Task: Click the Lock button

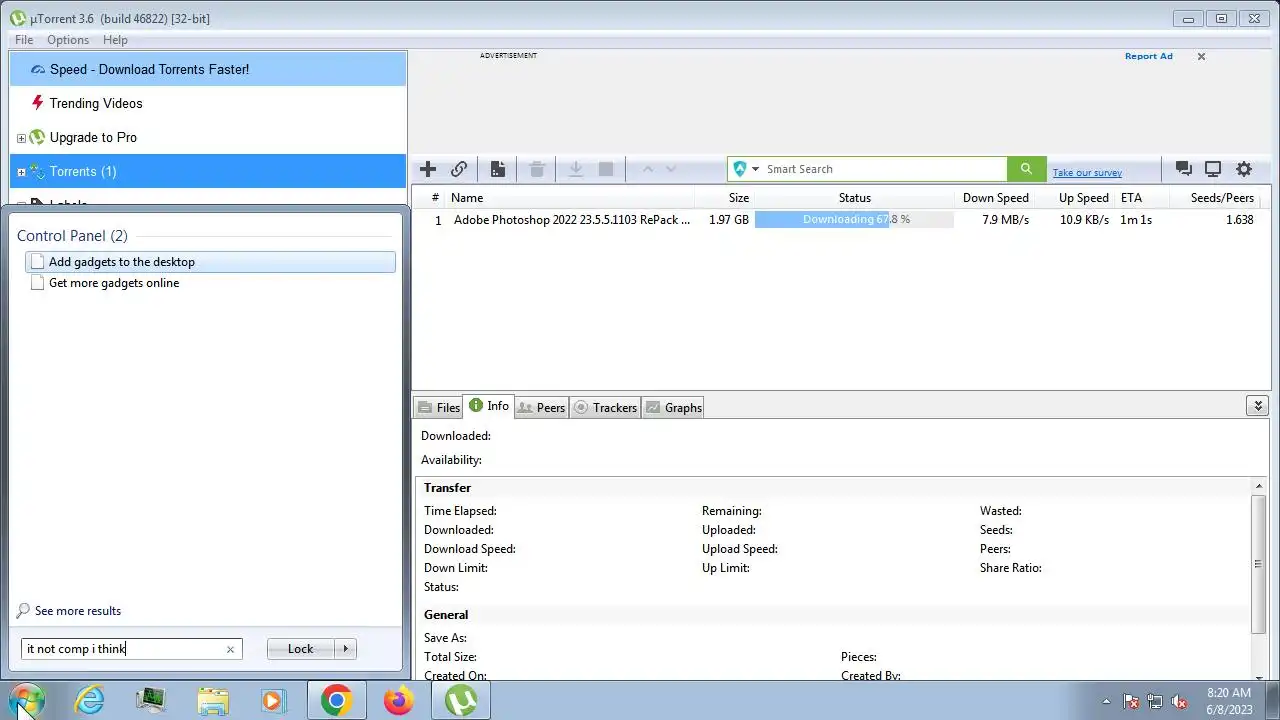Action: click(300, 649)
